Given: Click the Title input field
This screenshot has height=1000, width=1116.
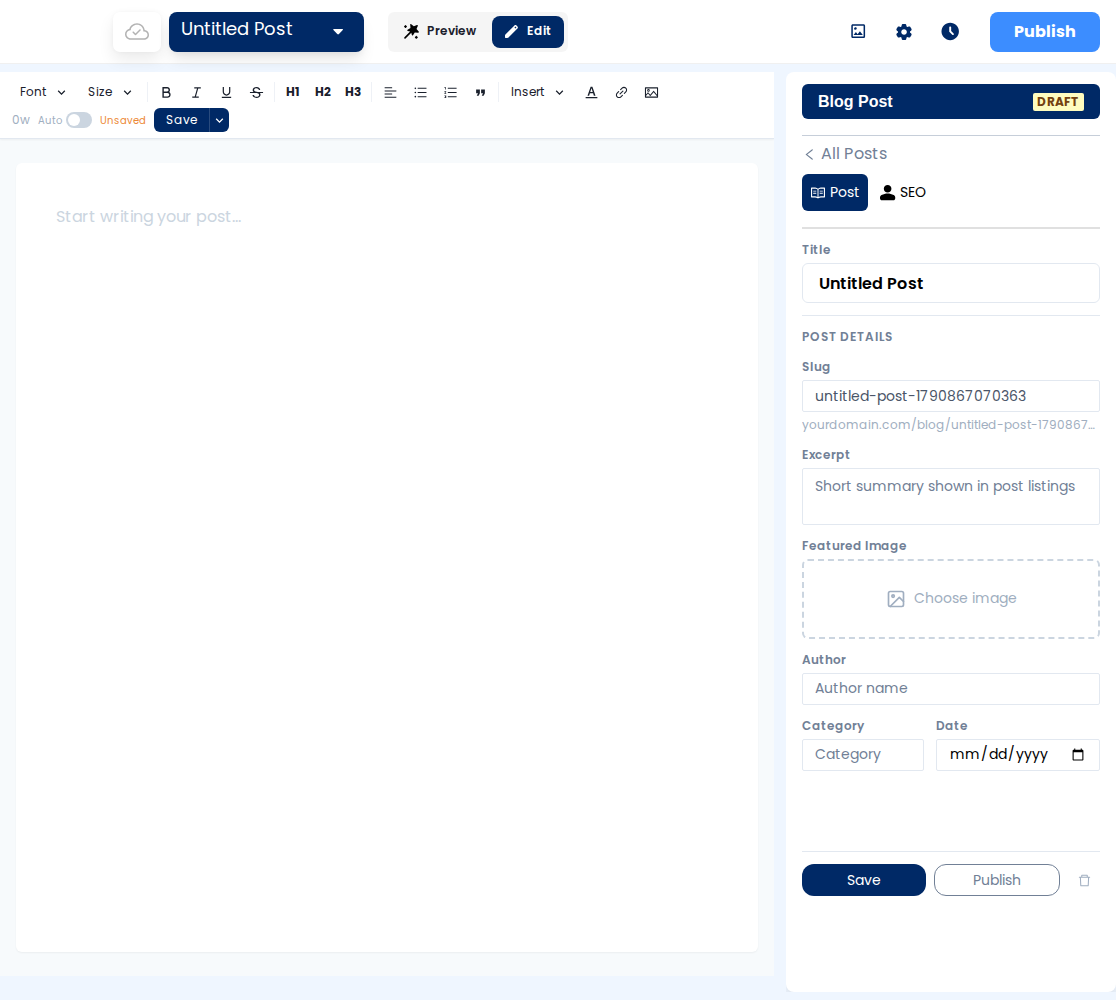Looking at the screenshot, I should [951, 283].
